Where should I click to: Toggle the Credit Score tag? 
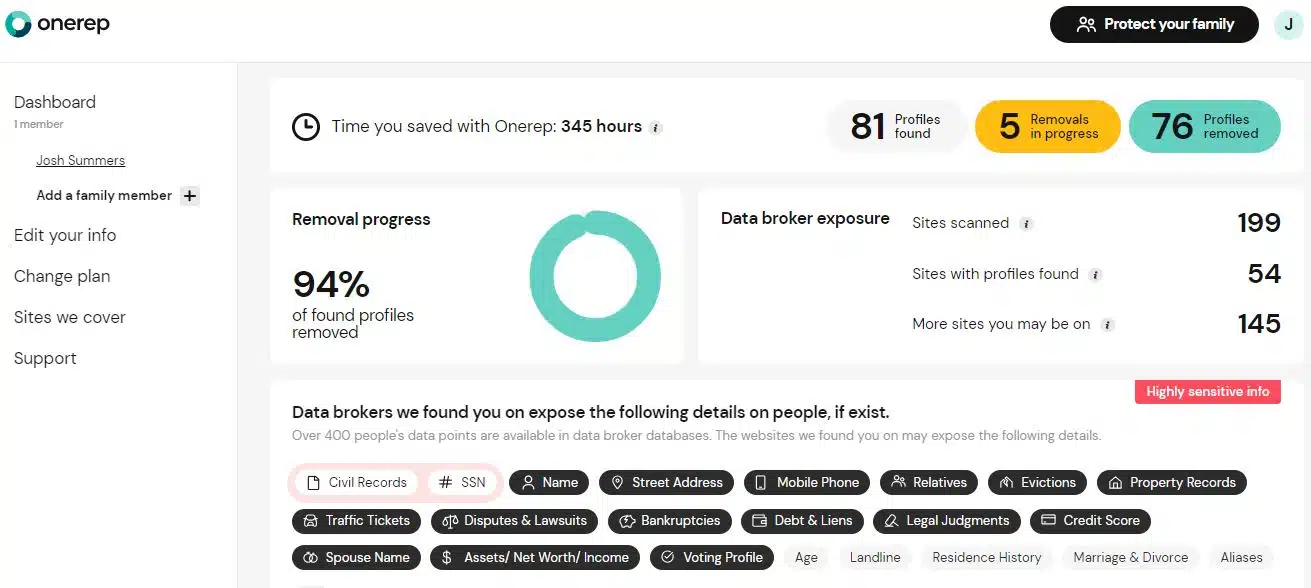tap(1090, 520)
